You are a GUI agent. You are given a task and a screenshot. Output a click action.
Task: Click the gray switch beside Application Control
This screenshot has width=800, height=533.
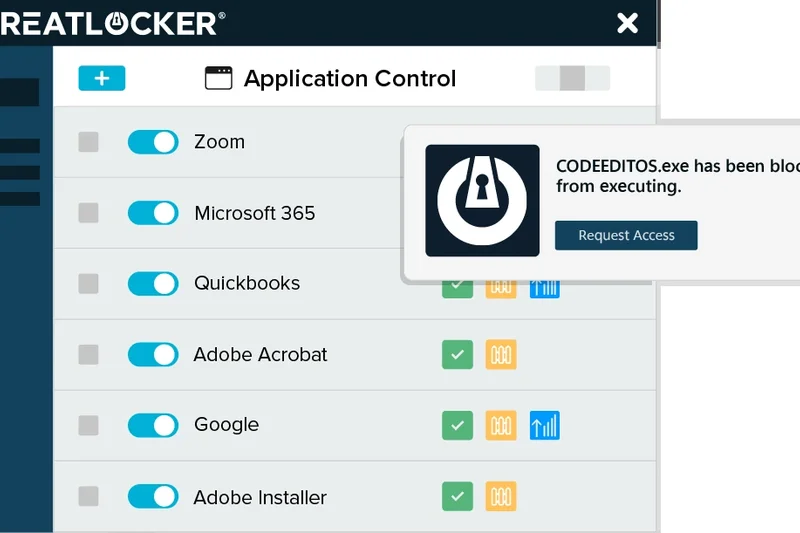572,78
